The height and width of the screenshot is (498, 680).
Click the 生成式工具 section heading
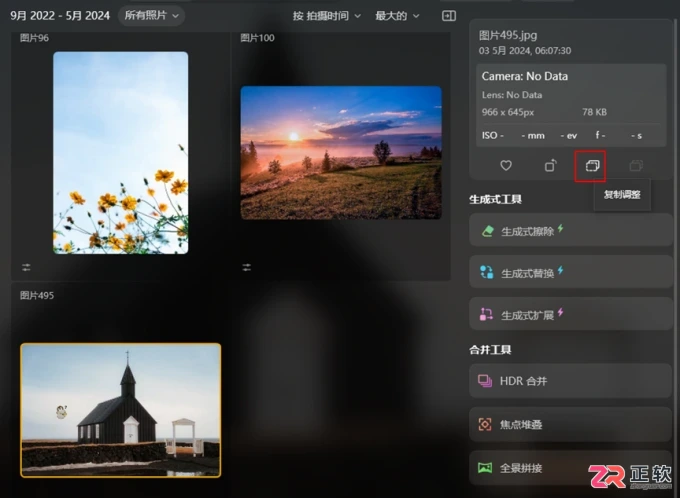tap(495, 200)
